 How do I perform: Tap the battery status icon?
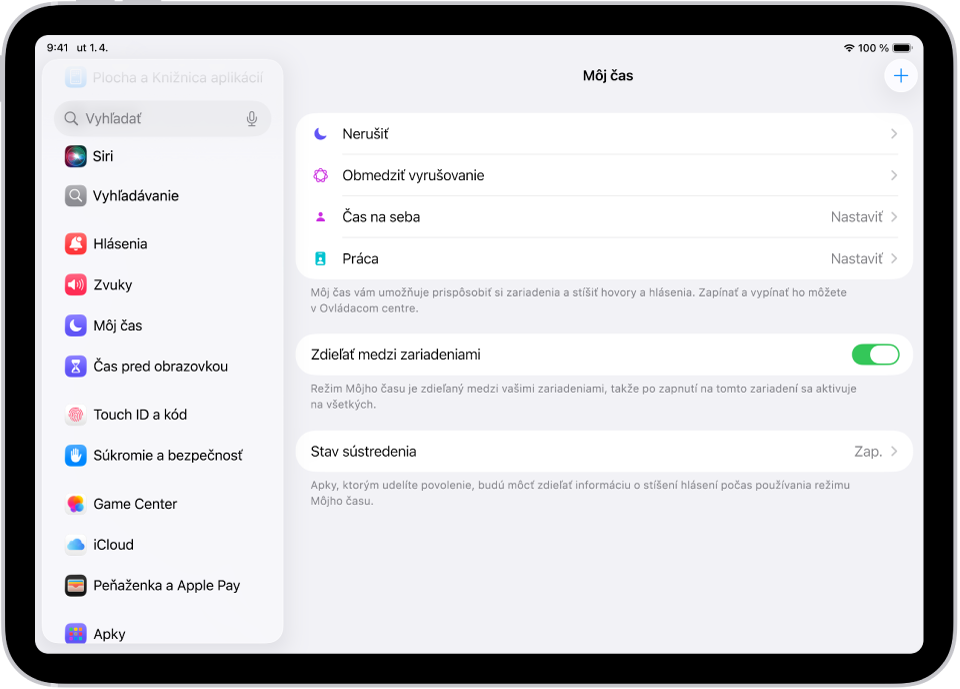coord(902,48)
